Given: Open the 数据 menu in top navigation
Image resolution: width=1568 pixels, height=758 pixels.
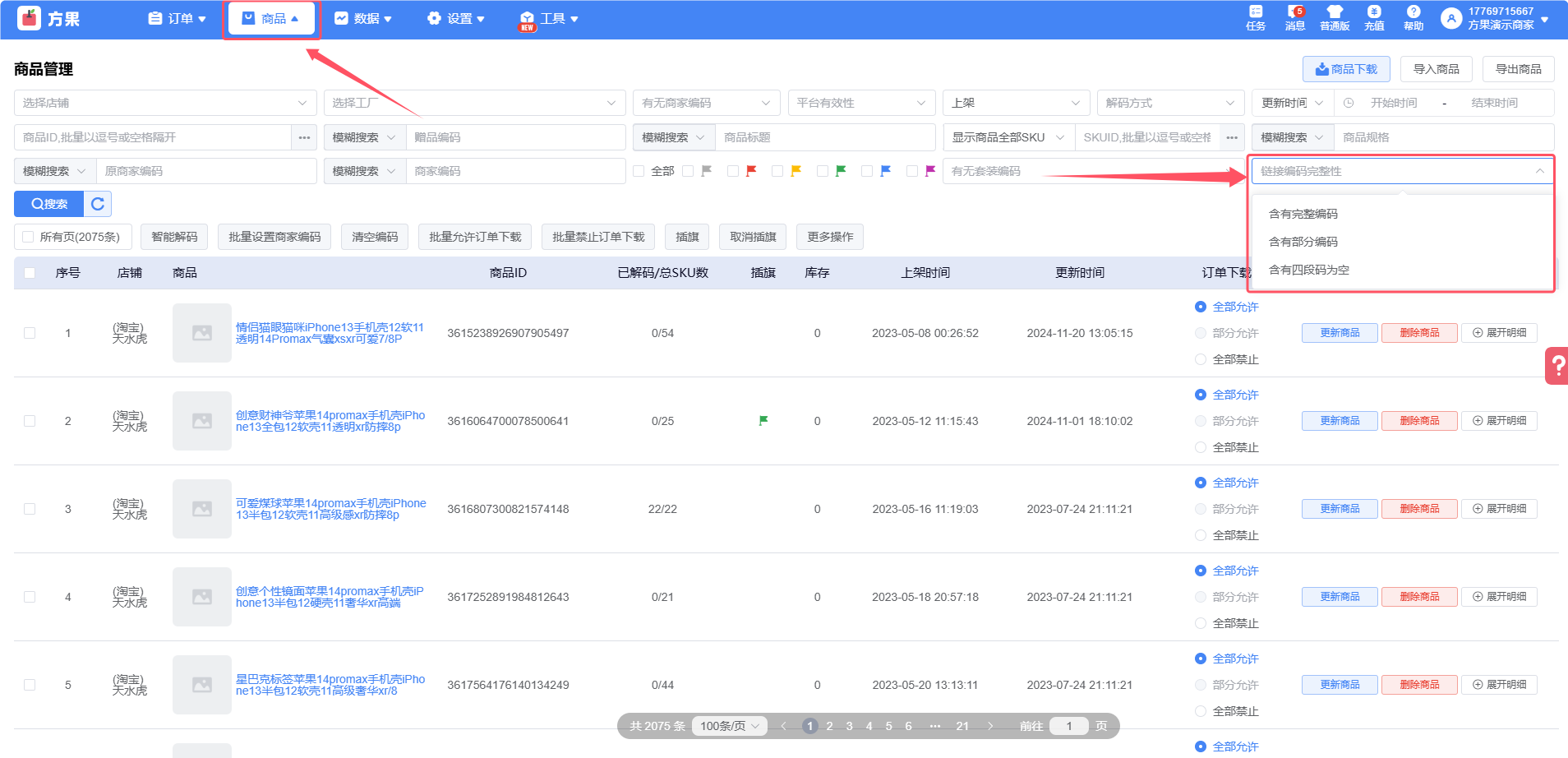Looking at the screenshot, I should pyautogui.click(x=363, y=19).
